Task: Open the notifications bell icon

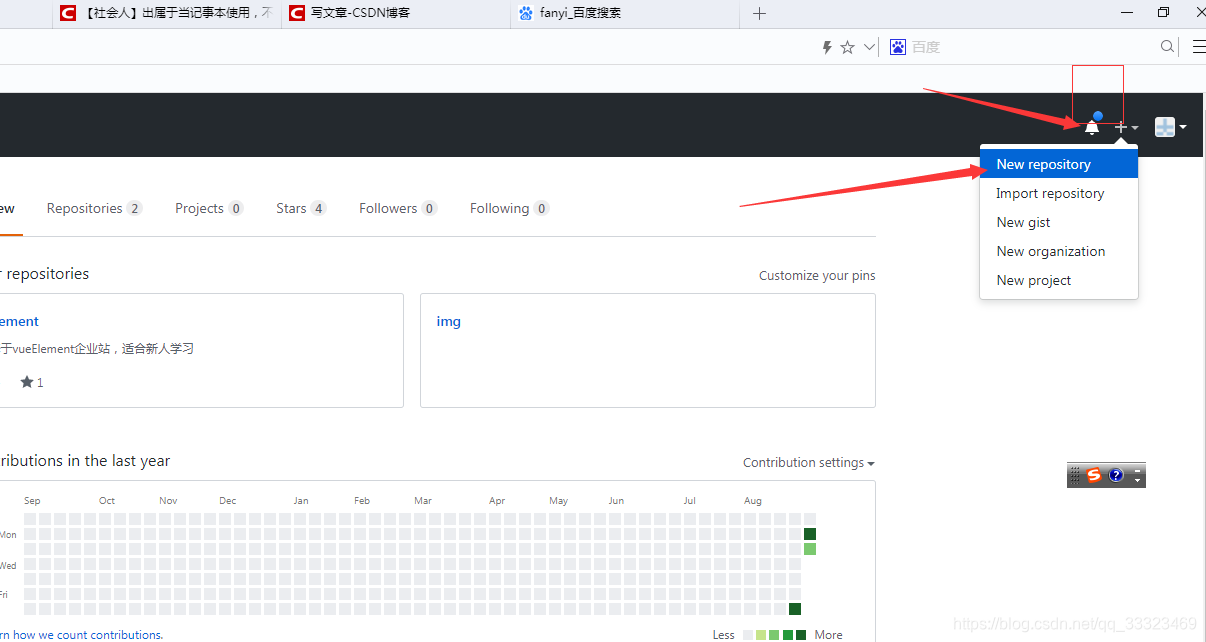Action: (x=1092, y=127)
